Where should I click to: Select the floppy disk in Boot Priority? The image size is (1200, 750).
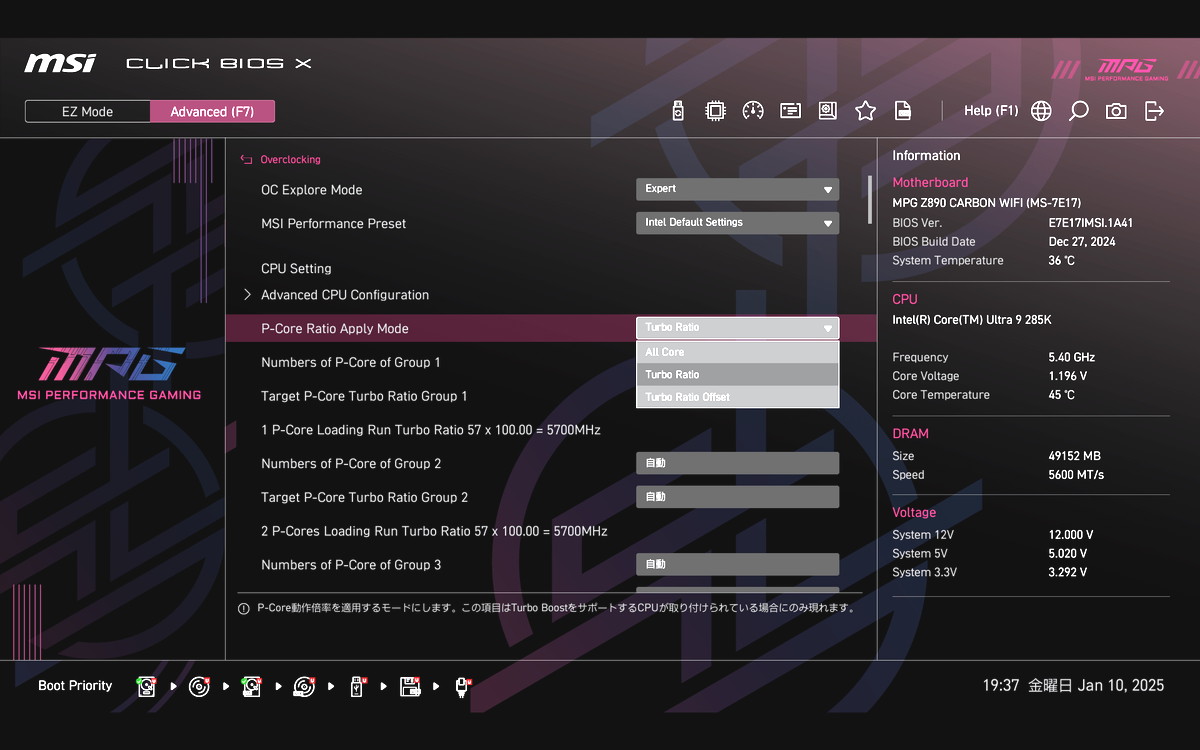[409, 686]
